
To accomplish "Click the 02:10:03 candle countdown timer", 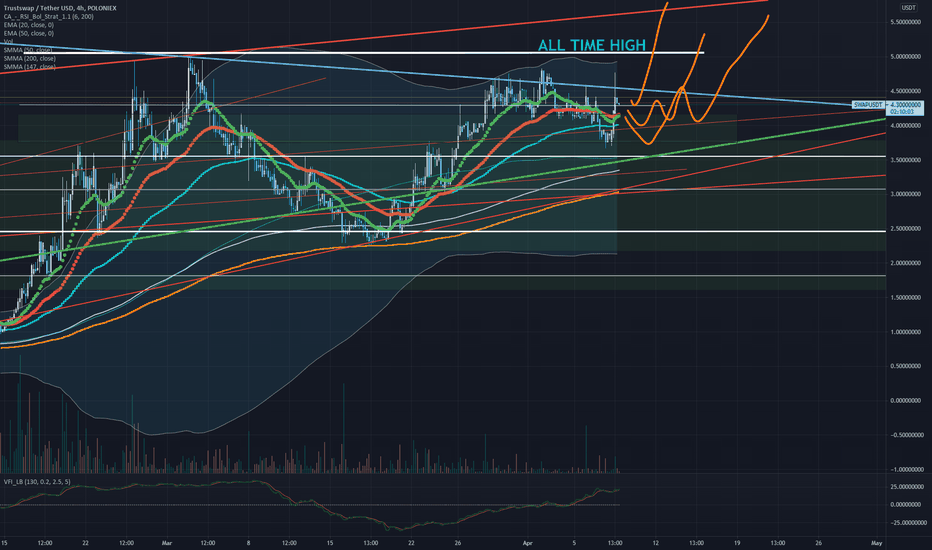I will (902, 111).
